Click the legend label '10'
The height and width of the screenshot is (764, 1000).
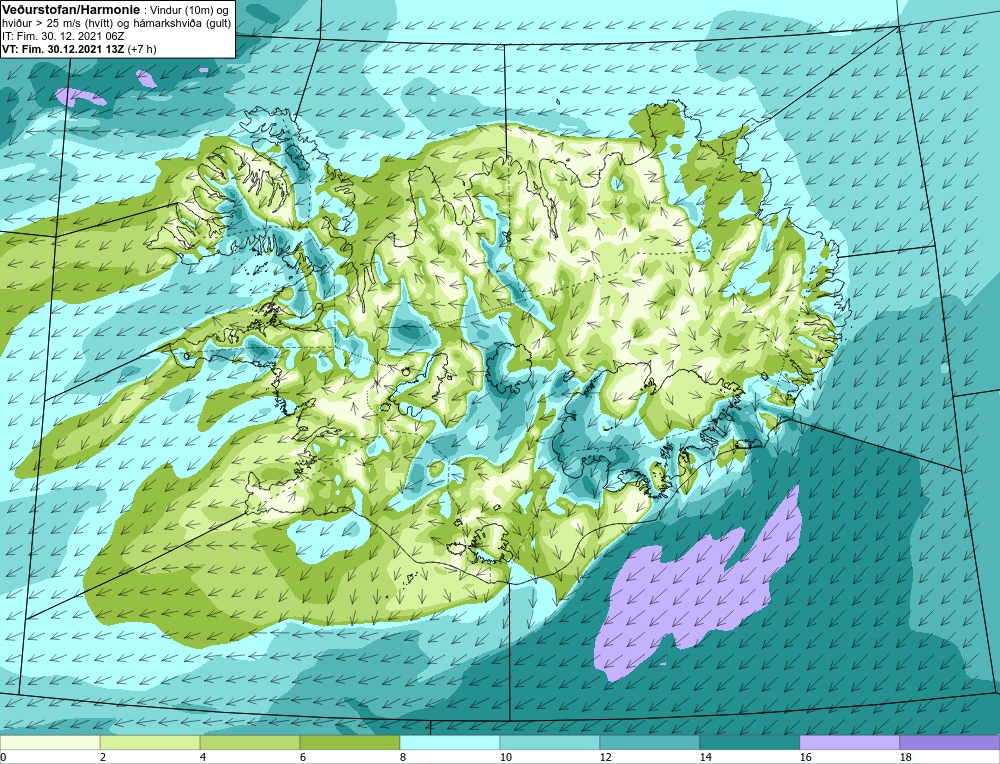(506, 757)
